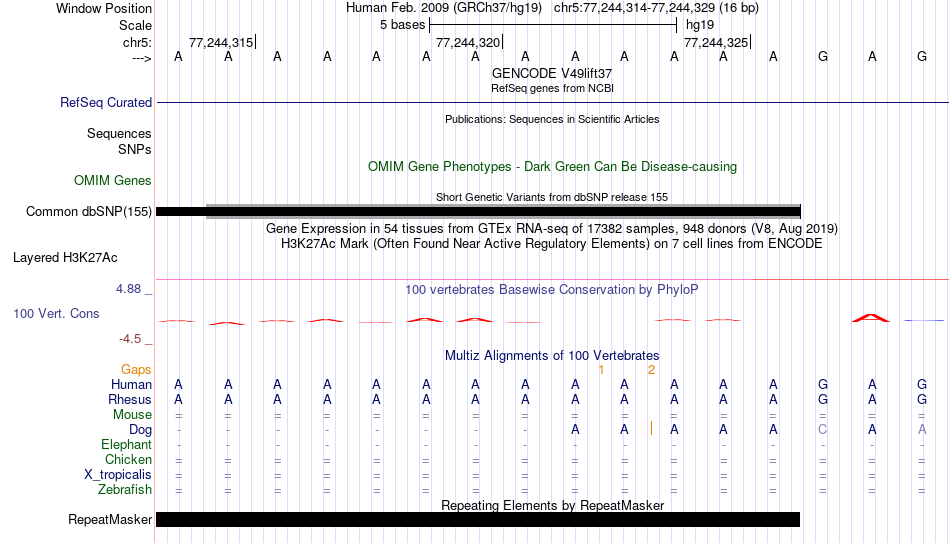Screen dimensions: 950x543
Task: Click the -4.5 conservation scale minimum
Action: tap(130, 339)
